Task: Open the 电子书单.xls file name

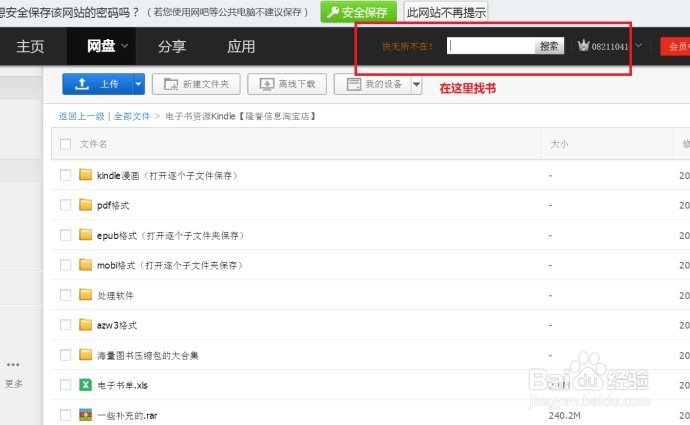Action: 122,385
